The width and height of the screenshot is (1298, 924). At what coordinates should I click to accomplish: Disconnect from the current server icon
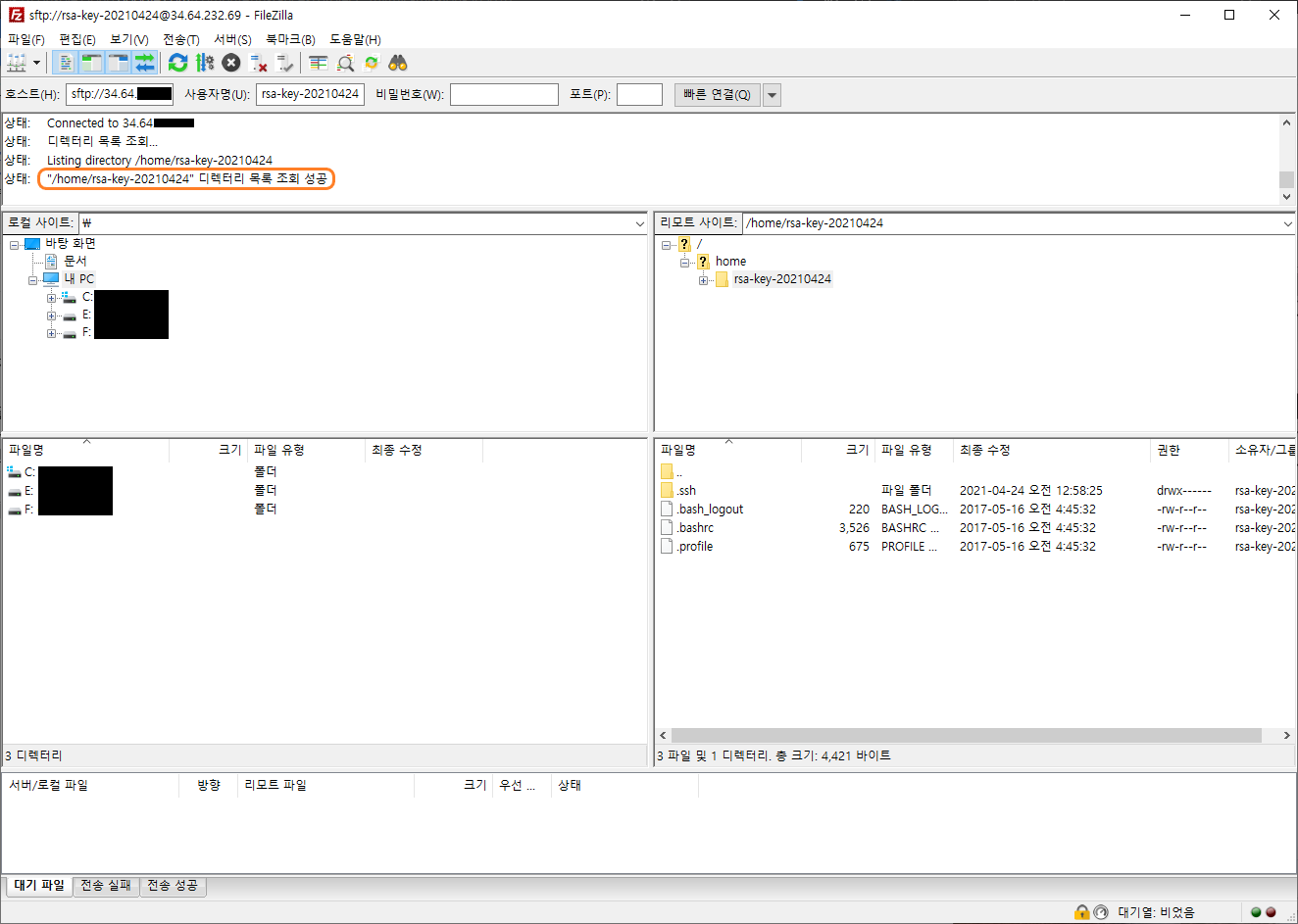259,63
